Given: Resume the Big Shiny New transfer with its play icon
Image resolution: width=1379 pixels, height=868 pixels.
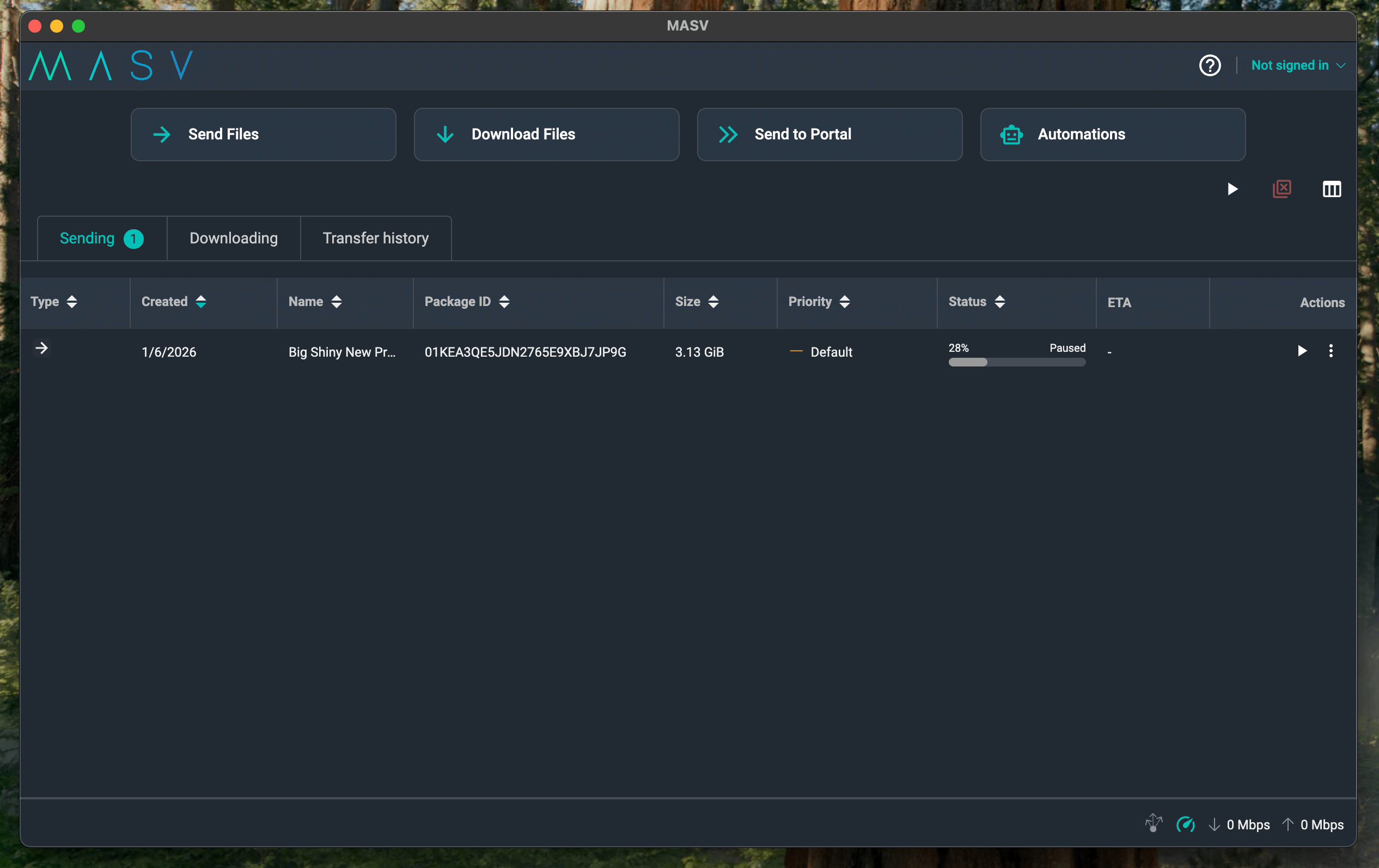Looking at the screenshot, I should pos(1302,351).
